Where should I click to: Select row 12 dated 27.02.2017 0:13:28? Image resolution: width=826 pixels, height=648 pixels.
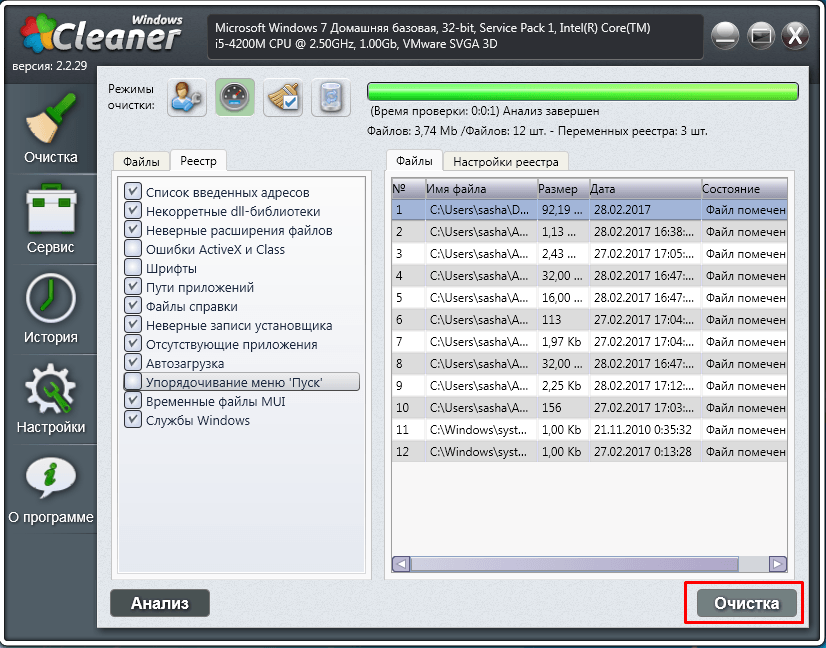tap(589, 452)
